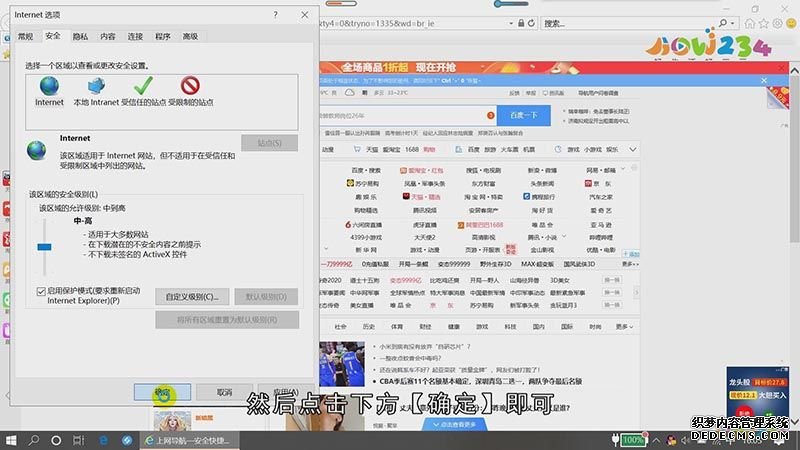
Task: Open the Windows Start button
Action: point(11,440)
